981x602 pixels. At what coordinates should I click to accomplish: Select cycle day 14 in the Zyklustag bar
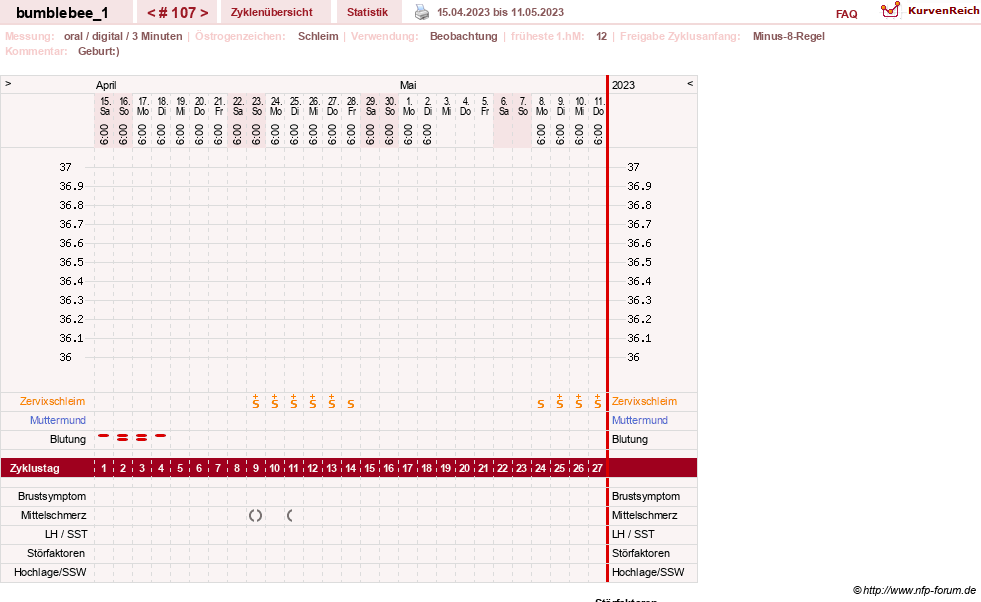[x=350, y=468]
